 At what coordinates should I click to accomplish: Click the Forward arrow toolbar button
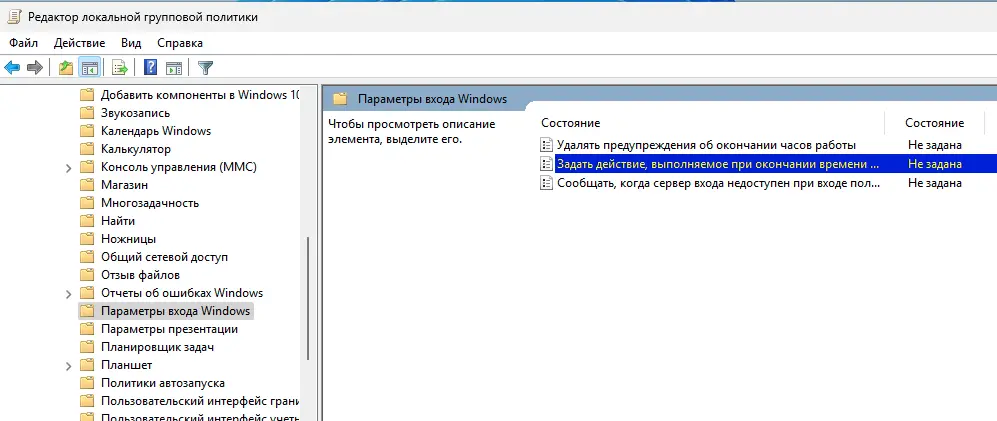tap(35, 67)
